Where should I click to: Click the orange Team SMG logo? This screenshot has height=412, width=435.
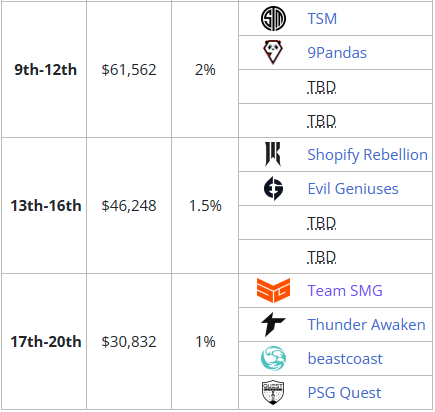(x=273, y=290)
